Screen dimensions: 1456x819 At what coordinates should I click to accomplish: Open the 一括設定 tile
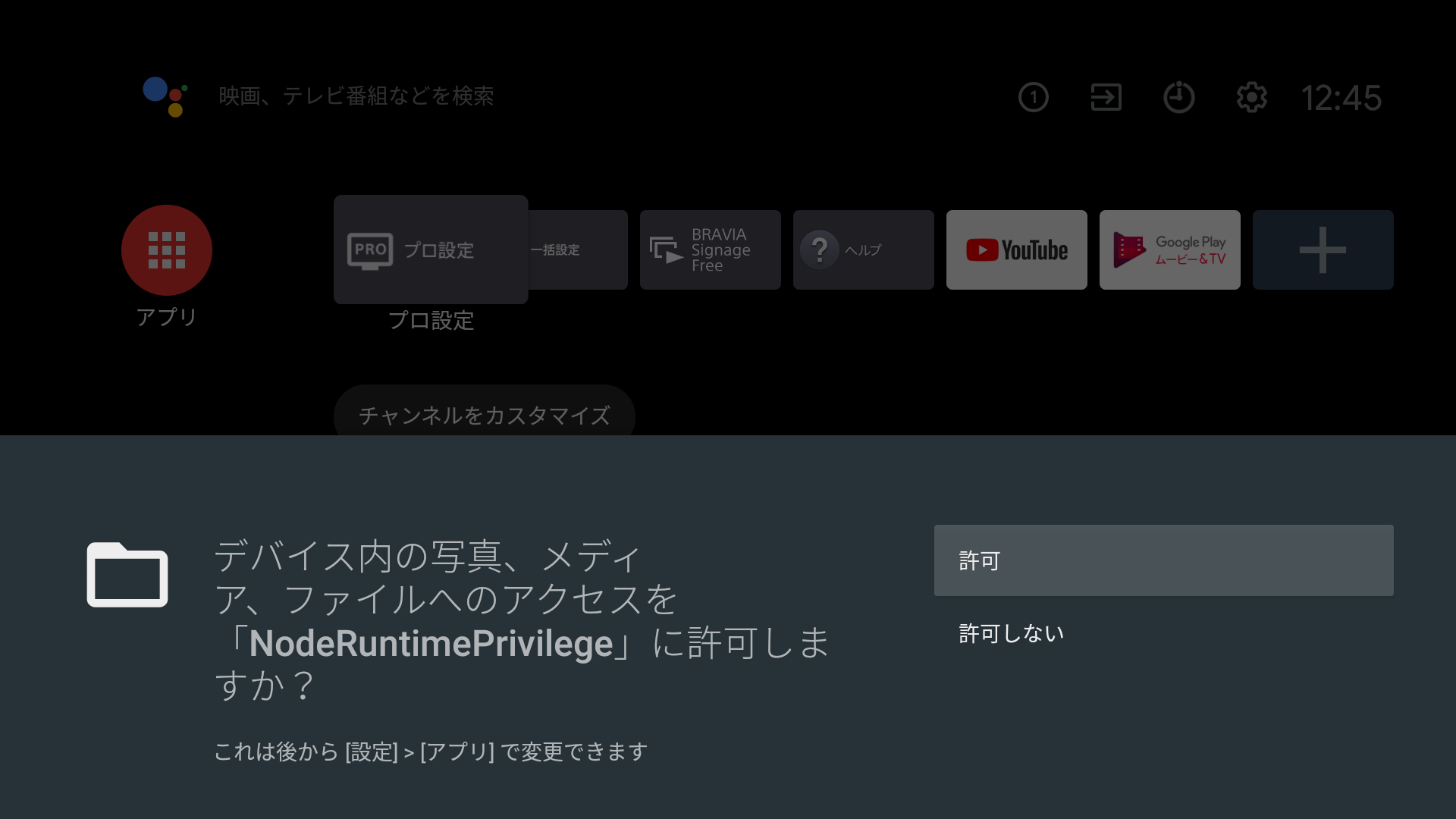tap(578, 249)
